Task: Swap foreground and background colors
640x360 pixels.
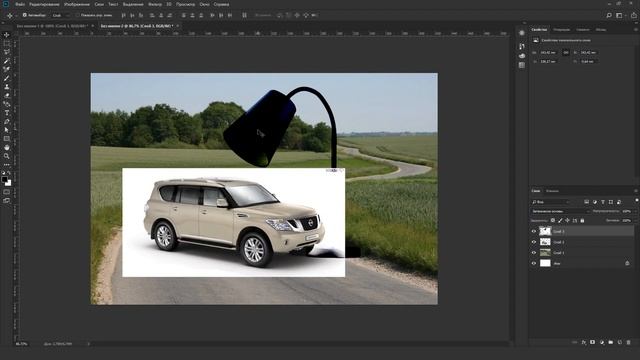Action: [9, 173]
